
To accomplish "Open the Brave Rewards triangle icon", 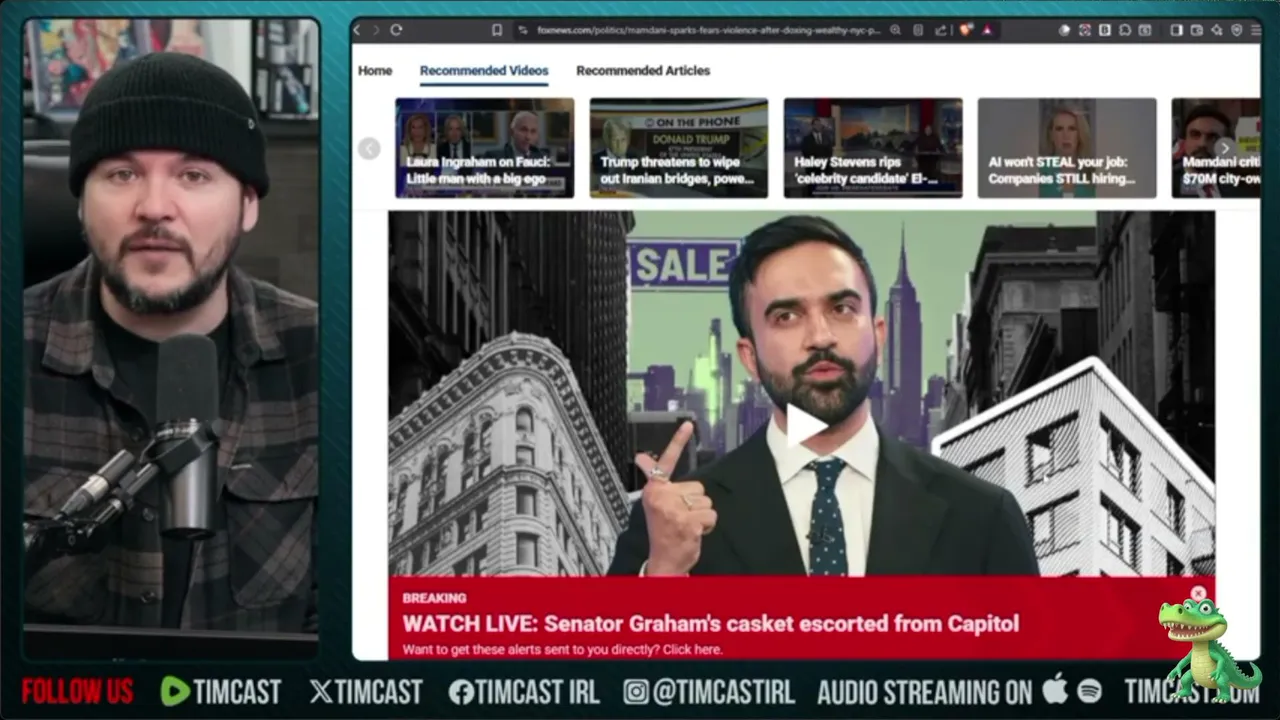I will pos(987,30).
